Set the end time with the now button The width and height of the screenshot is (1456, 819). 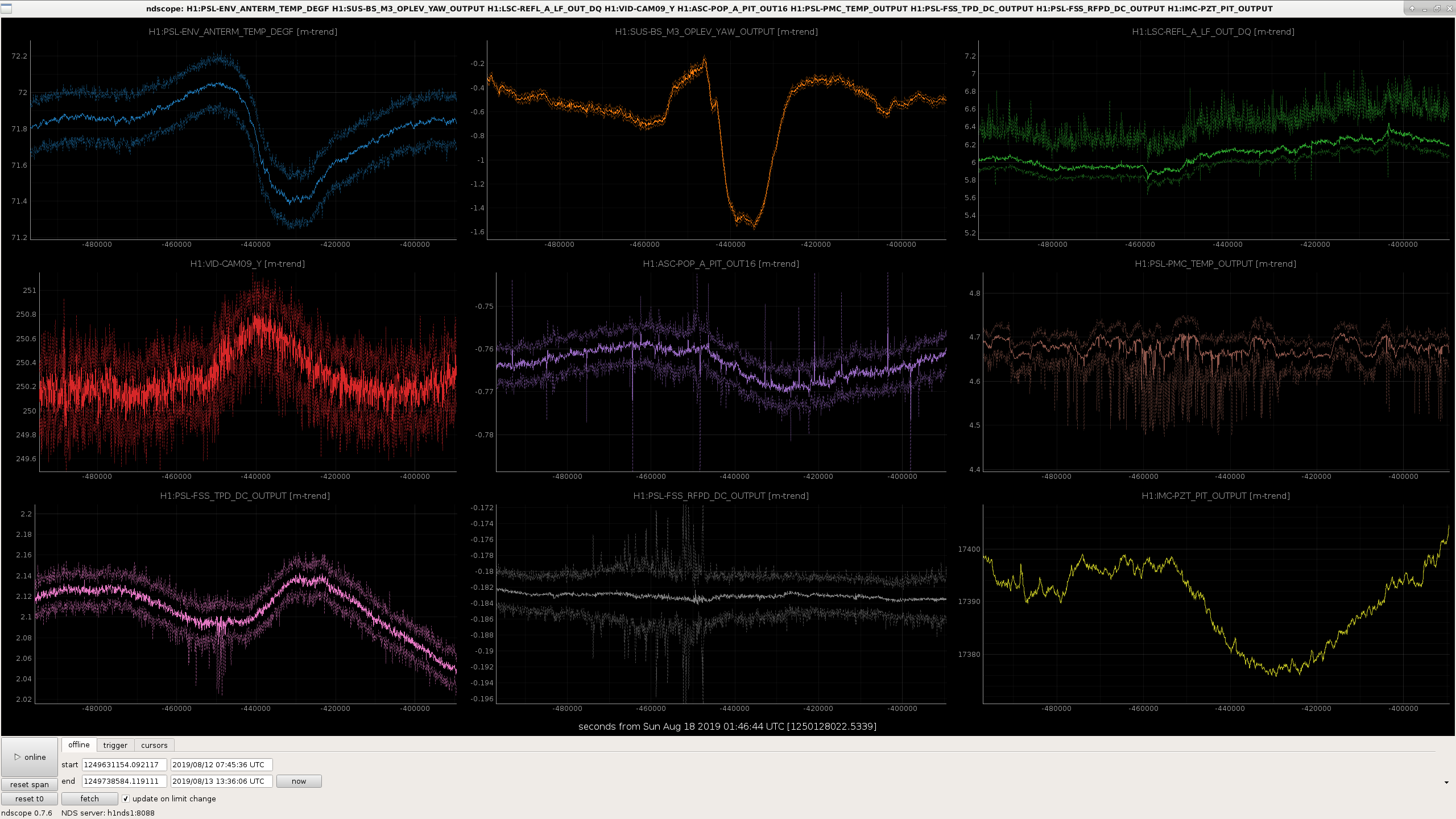pos(299,781)
